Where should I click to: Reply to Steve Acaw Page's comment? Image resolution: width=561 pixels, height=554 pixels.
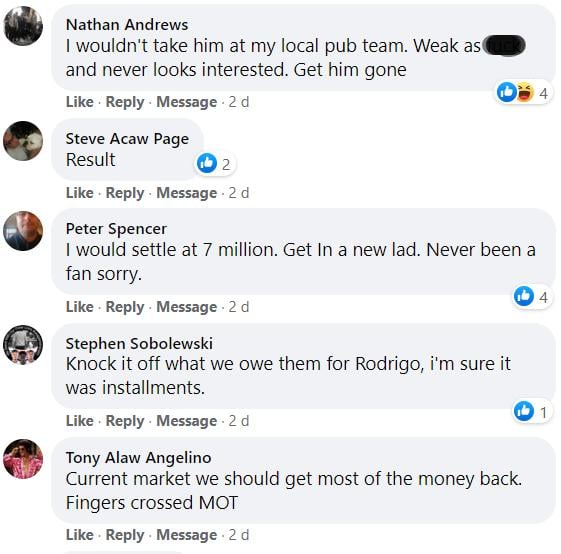[x=125, y=193]
